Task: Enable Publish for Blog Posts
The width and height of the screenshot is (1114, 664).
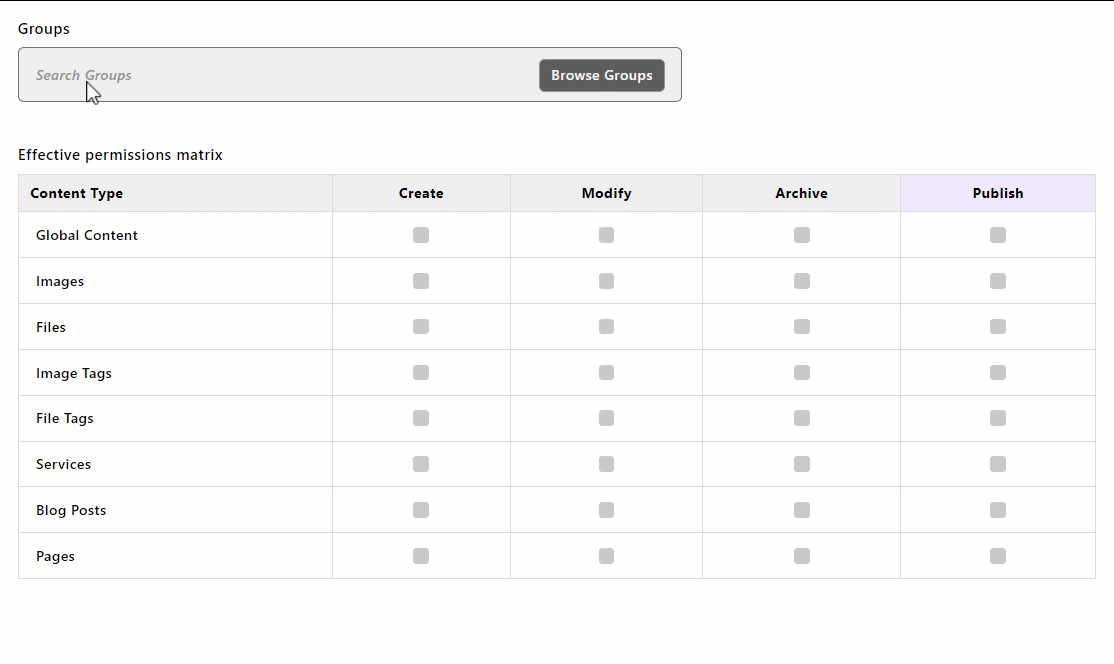Action: (x=998, y=510)
